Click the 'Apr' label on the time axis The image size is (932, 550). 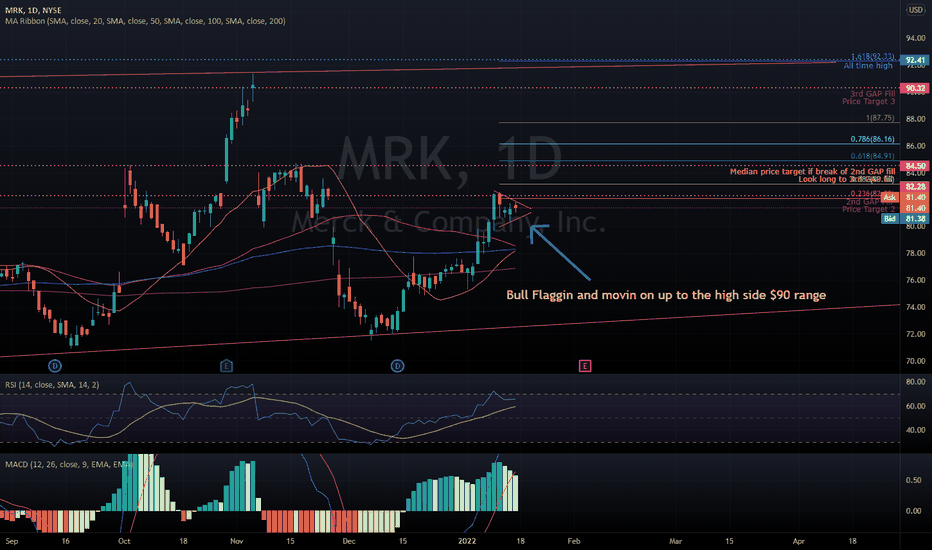pos(799,541)
